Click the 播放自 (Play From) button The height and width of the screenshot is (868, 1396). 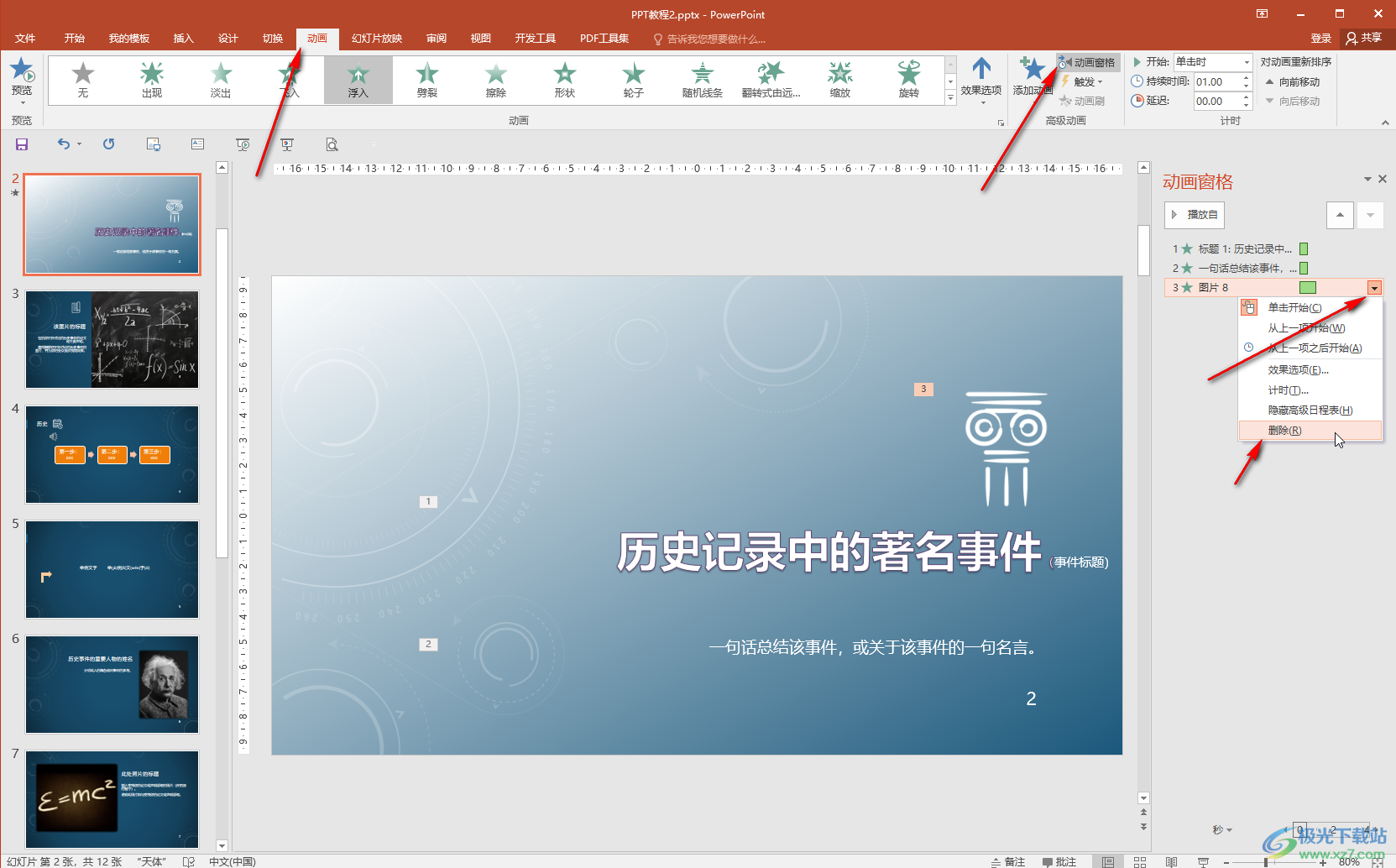coord(1195,215)
